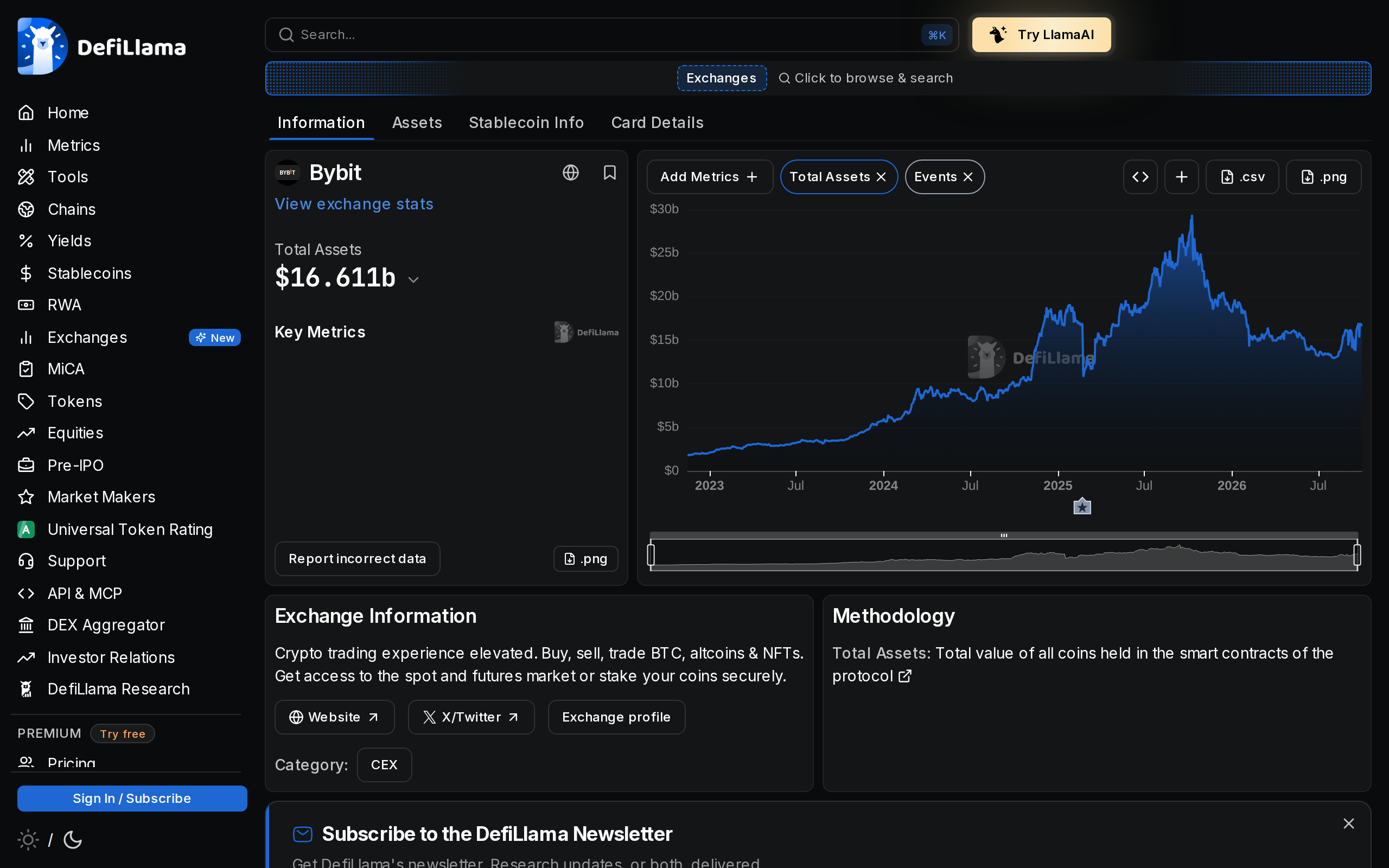The height and width of the screenshot is (868, 1389).
Task: Click the premium Try free badge
Action: [x=122, y=733]
